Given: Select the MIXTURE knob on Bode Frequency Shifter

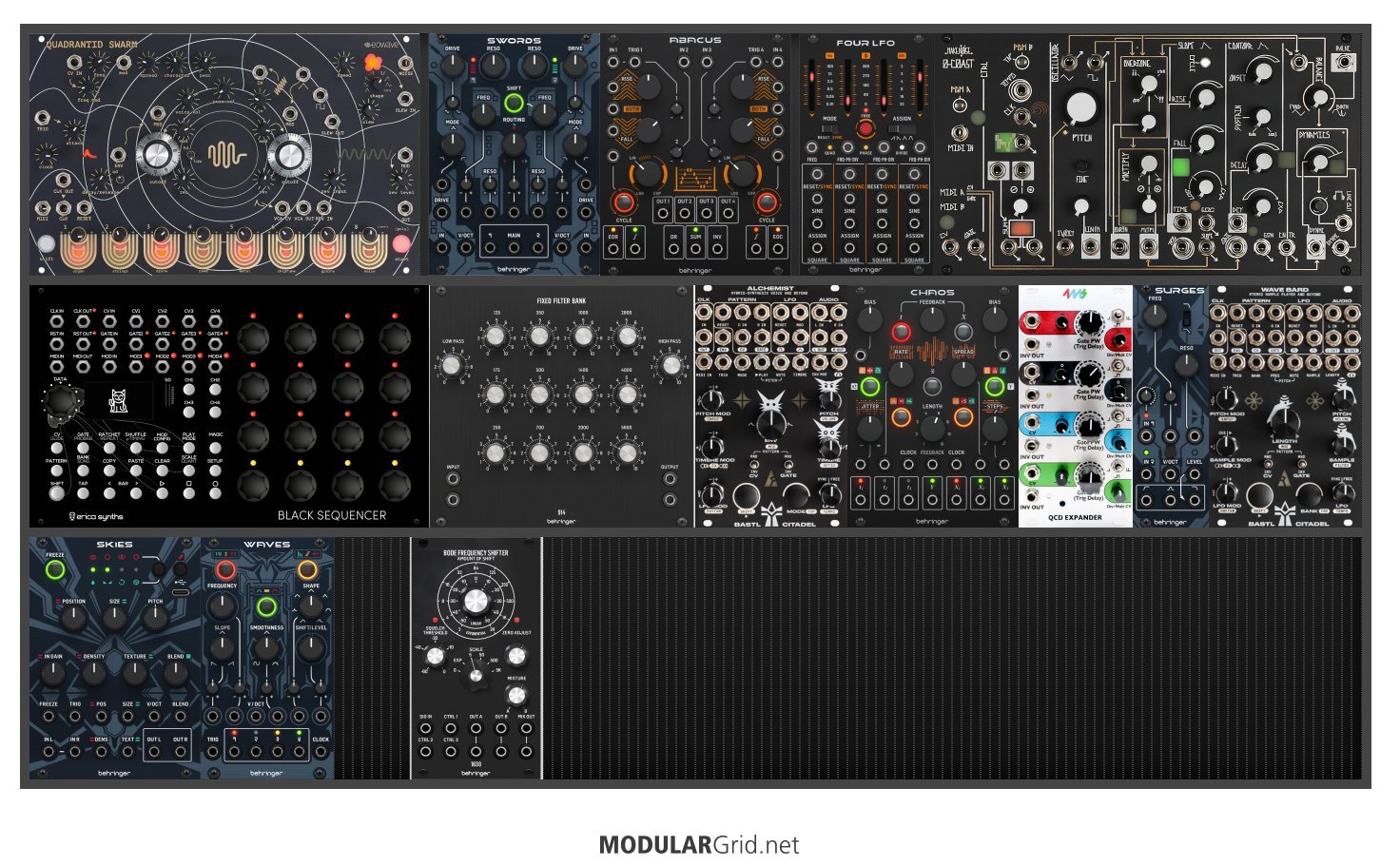Looking at the screenshot, I should click(516, 697).
